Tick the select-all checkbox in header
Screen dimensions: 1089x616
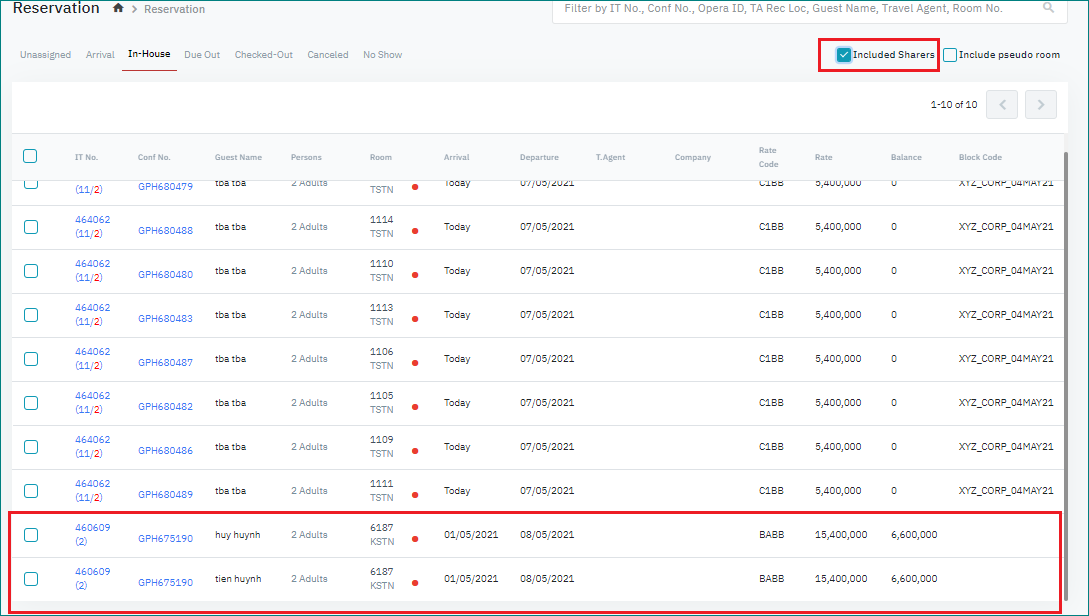[30, 156]
